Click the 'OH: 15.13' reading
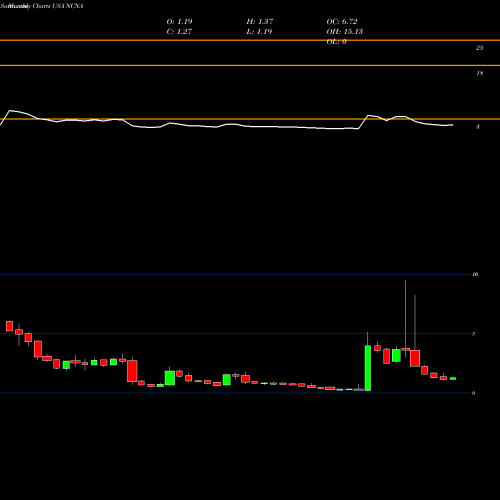This screenshot has height=500, width=500. click(x=344, y=31)
